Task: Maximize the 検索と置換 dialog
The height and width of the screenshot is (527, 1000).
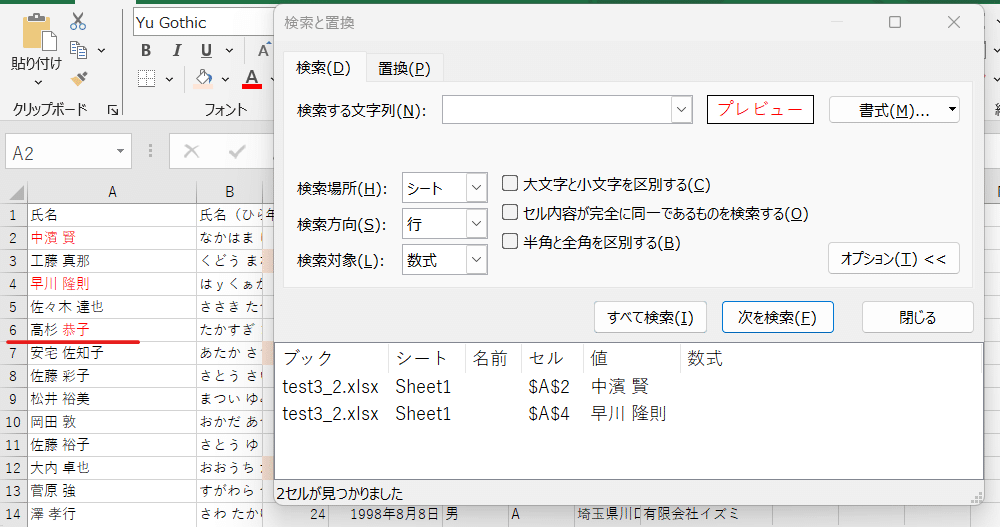Action: (895, 22)
